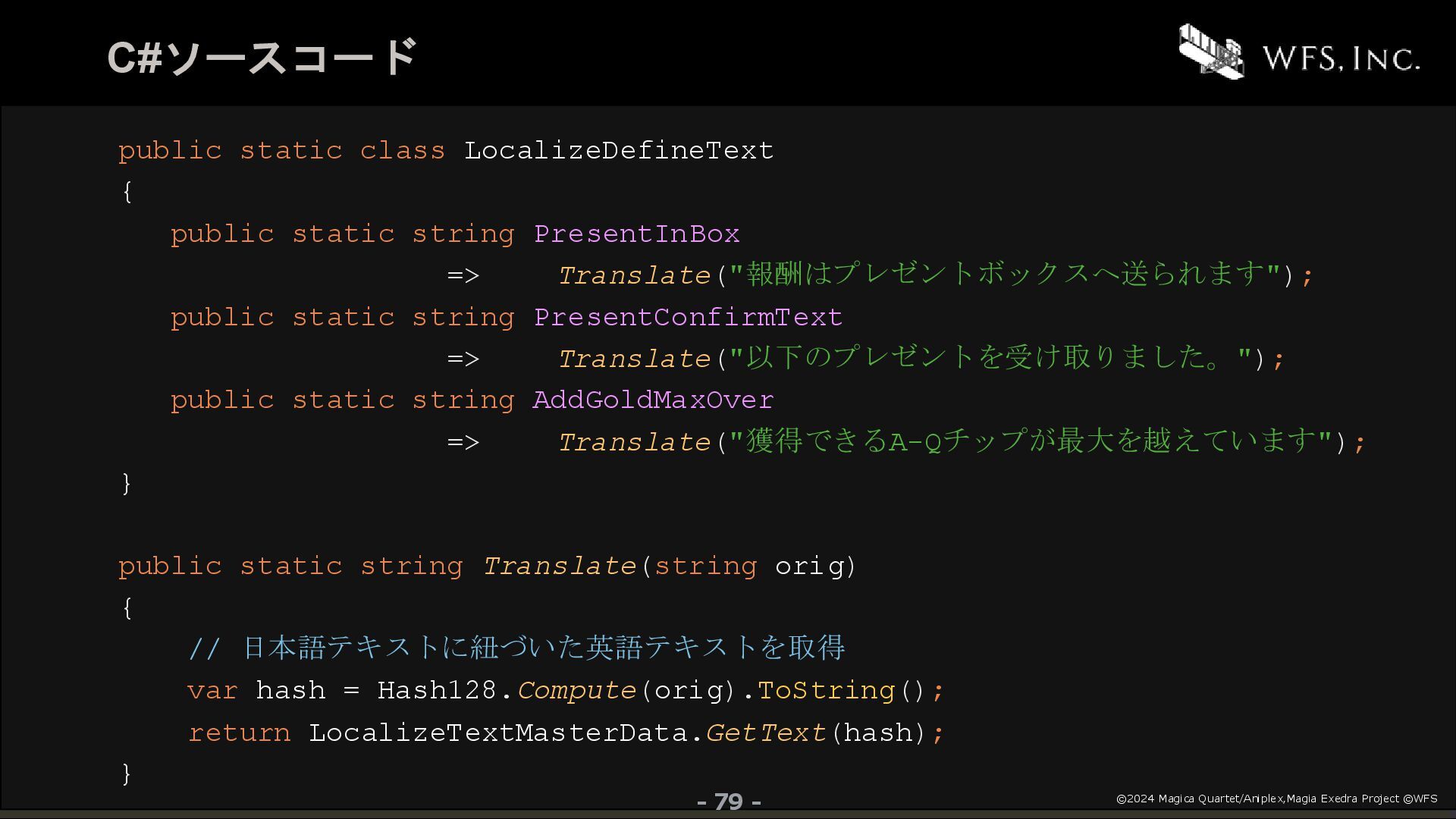This screenshot has height=819, width=1456.
Task: Click the "PresentConfirmText" property name
Action: coord(689,317)
